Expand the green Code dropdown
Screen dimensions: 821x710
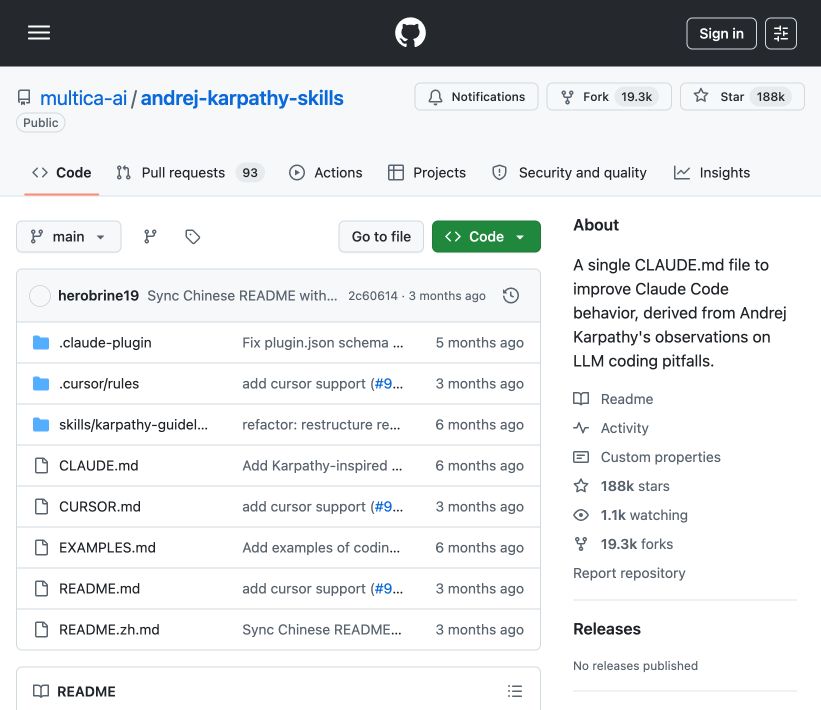[486, 237]
